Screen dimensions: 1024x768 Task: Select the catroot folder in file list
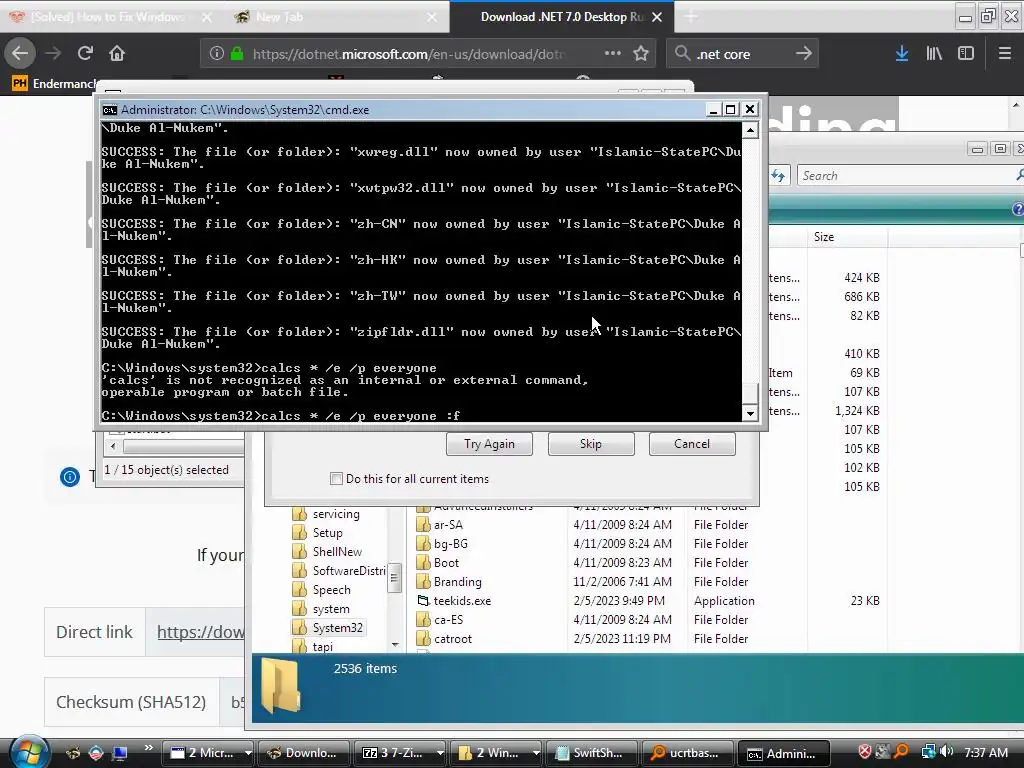453,639
